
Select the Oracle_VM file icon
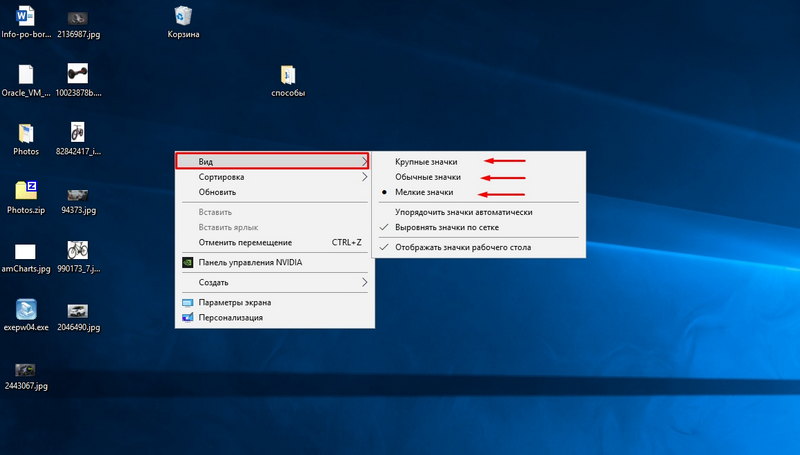(26, 75)
